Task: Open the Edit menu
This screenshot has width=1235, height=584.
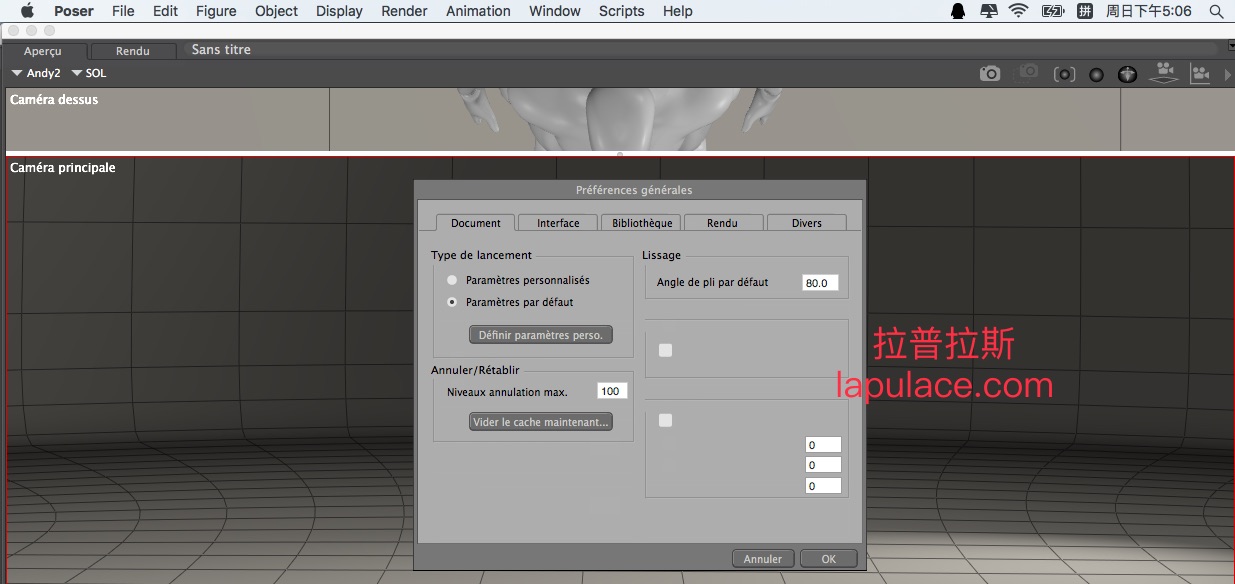Action: (x=165, y=11)
